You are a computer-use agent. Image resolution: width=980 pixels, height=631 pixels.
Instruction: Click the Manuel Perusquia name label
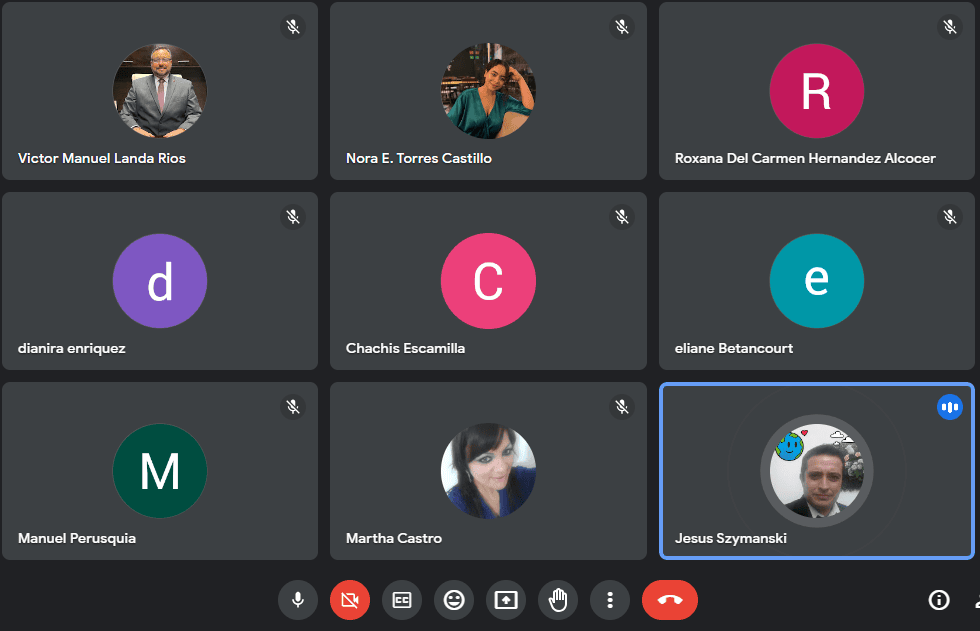tap(77, 538)
